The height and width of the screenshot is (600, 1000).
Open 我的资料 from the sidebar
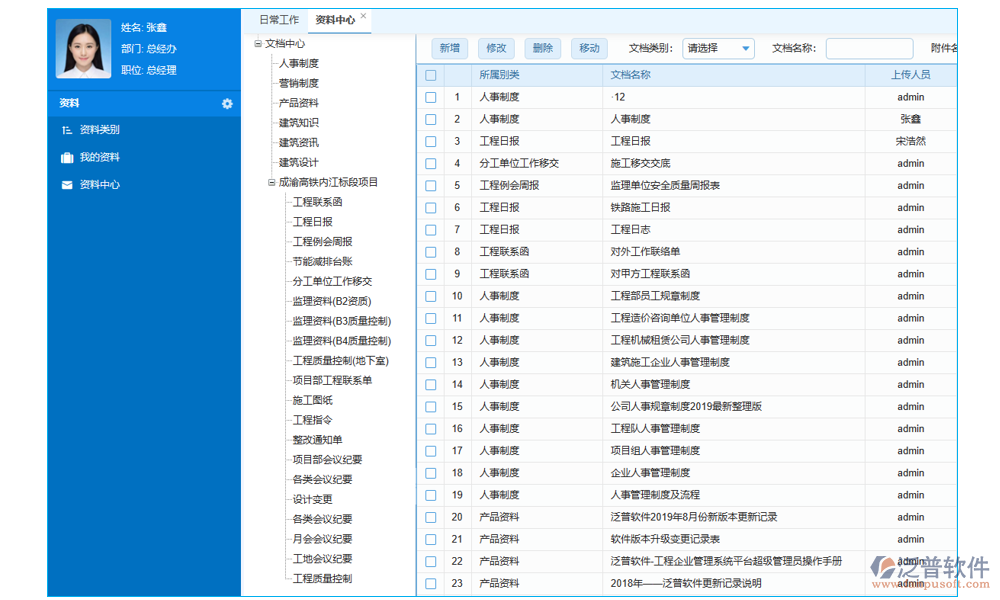coord(86,157)
